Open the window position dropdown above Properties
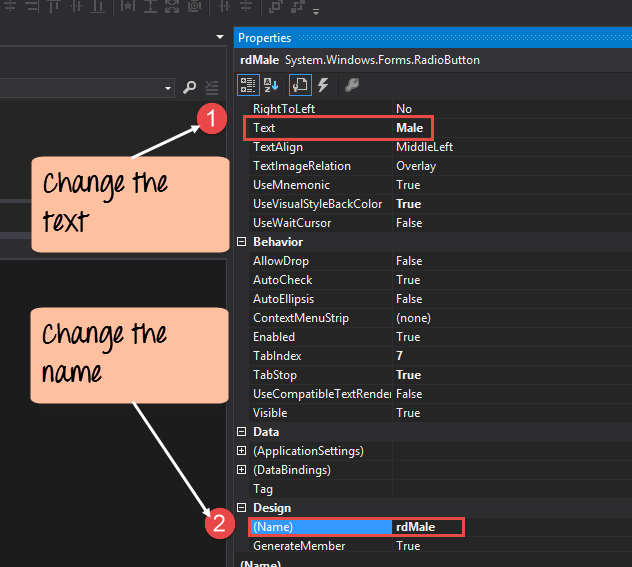 coord(220,38)
